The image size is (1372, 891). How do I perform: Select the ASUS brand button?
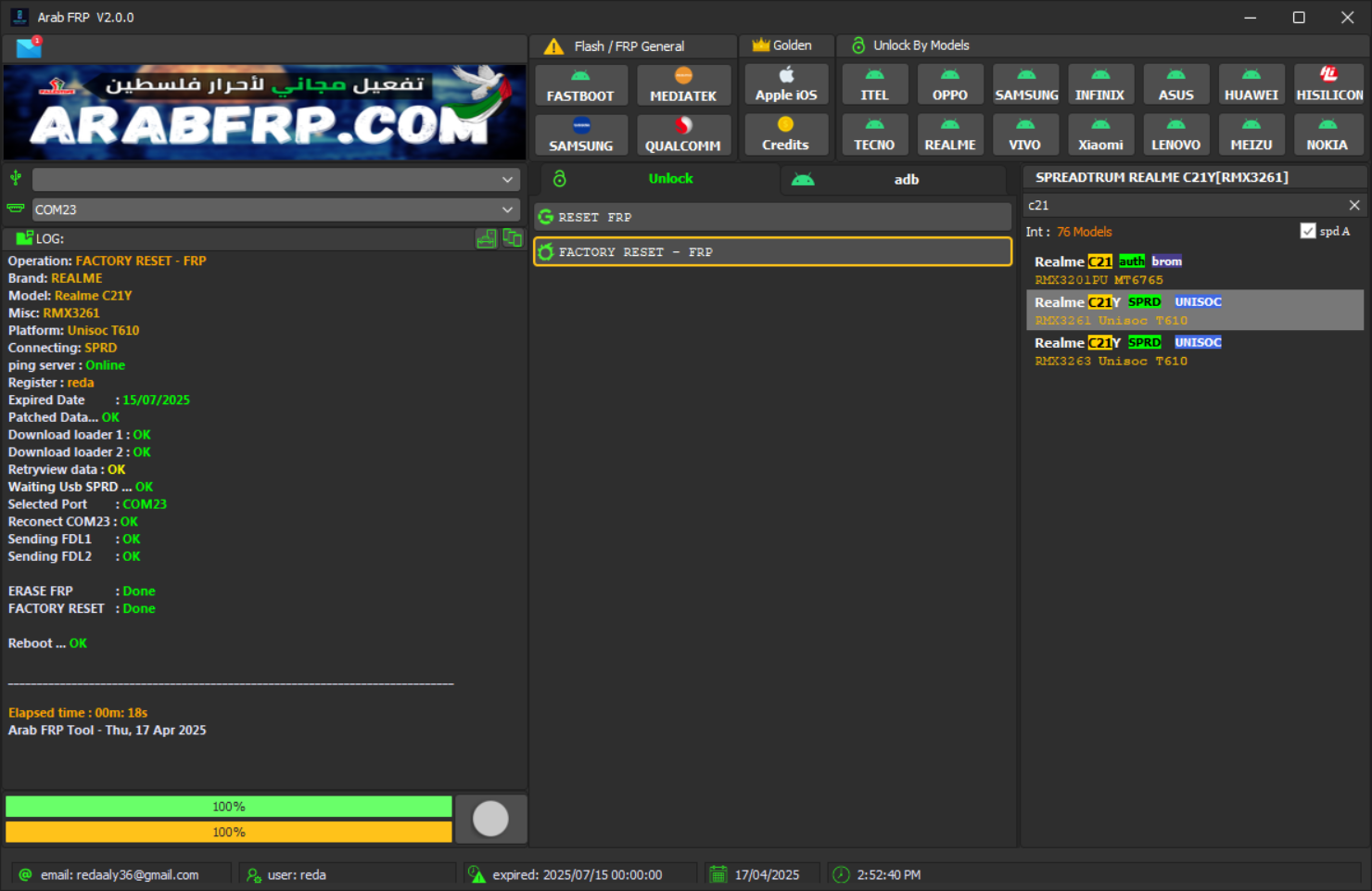[x=1176, y=84]
